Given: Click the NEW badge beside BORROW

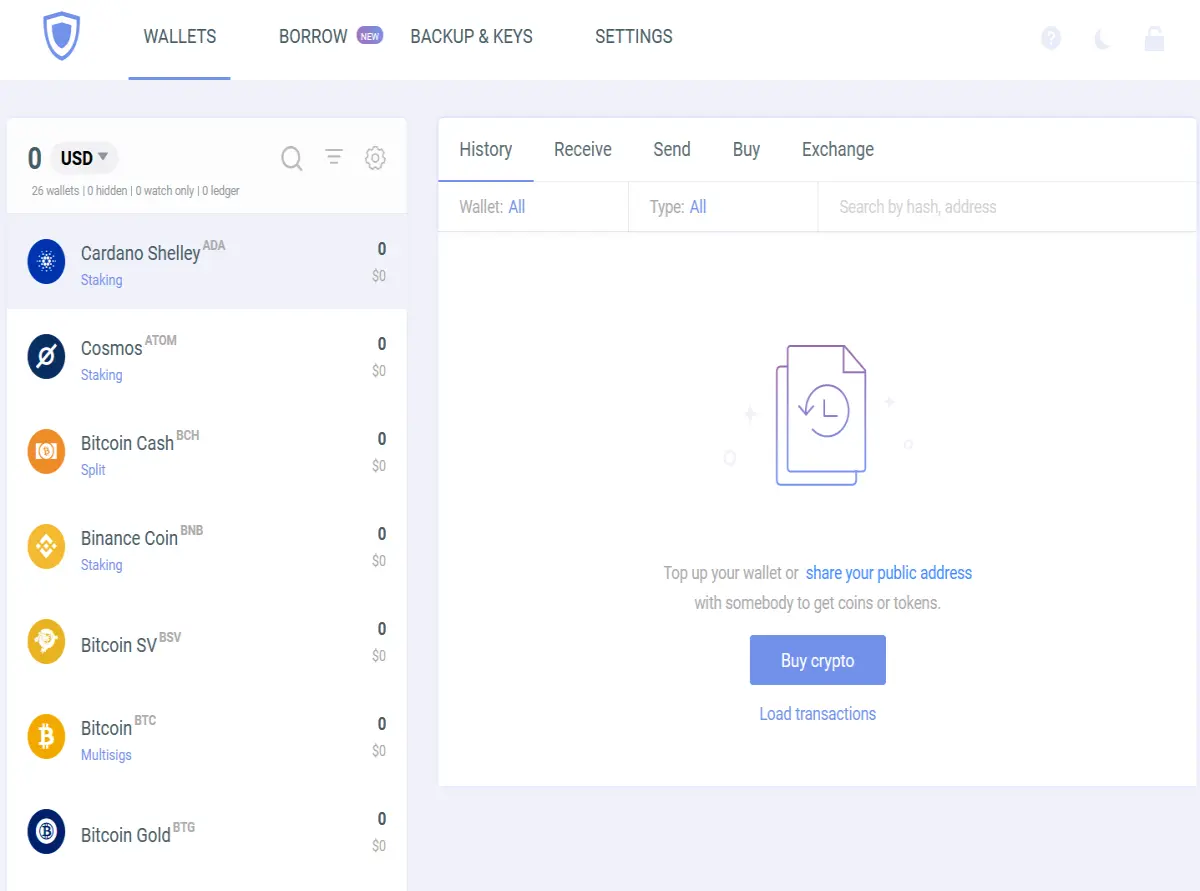Looking at the screenshot, I should coord(370,36).
